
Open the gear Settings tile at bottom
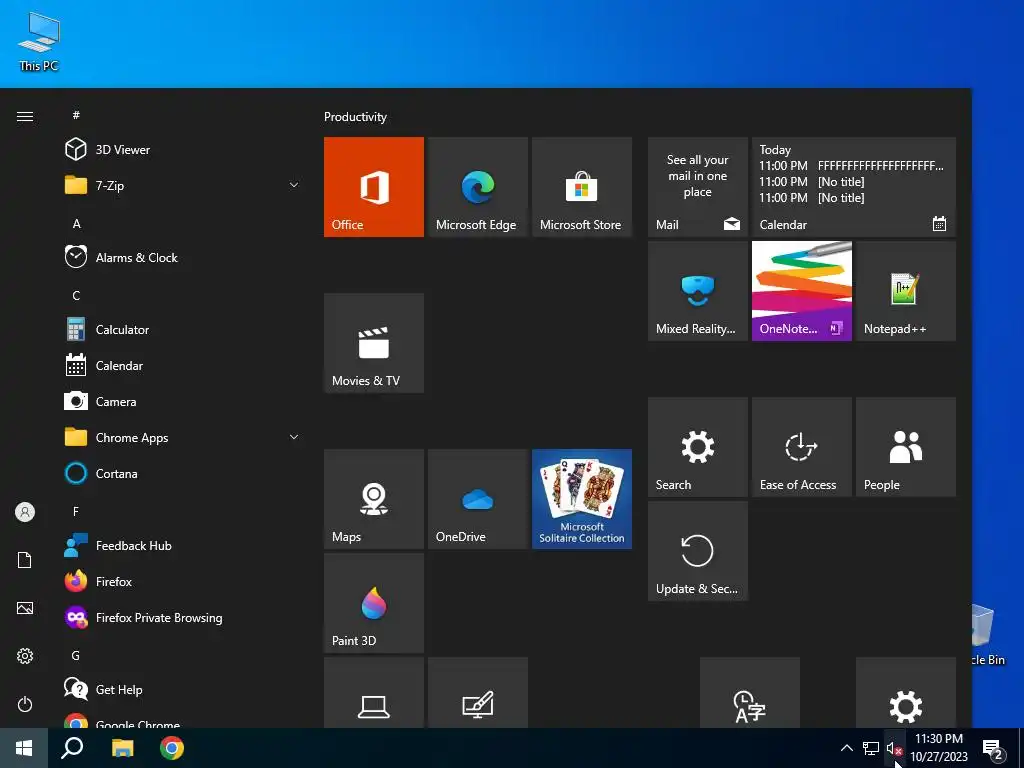click(x=906, y=692)
